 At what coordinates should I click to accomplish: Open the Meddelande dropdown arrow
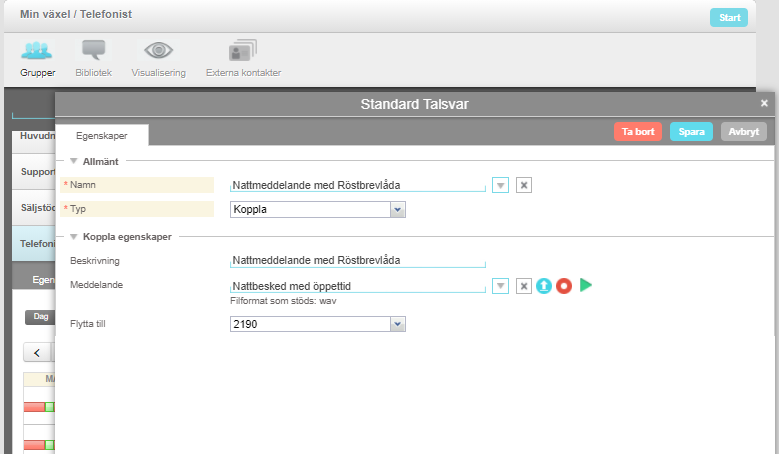(500, 286)
